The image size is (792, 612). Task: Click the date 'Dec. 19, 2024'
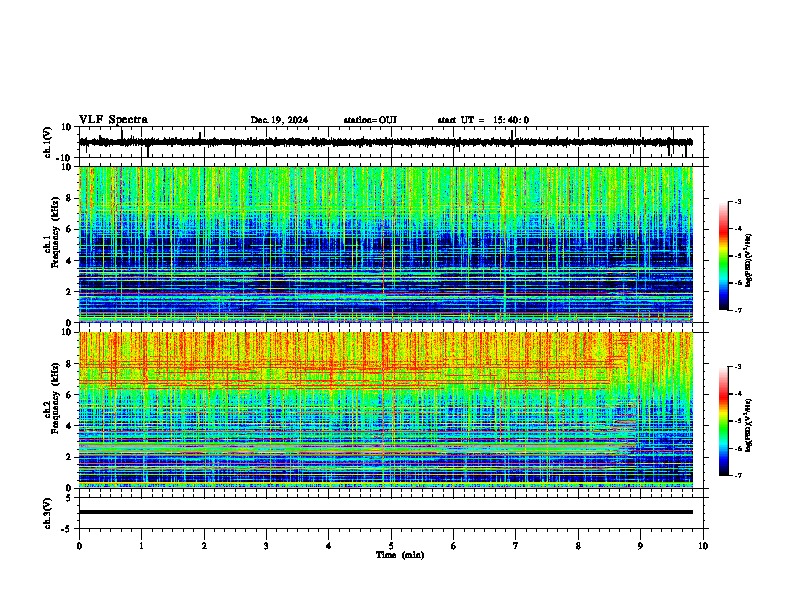point(279,120)
